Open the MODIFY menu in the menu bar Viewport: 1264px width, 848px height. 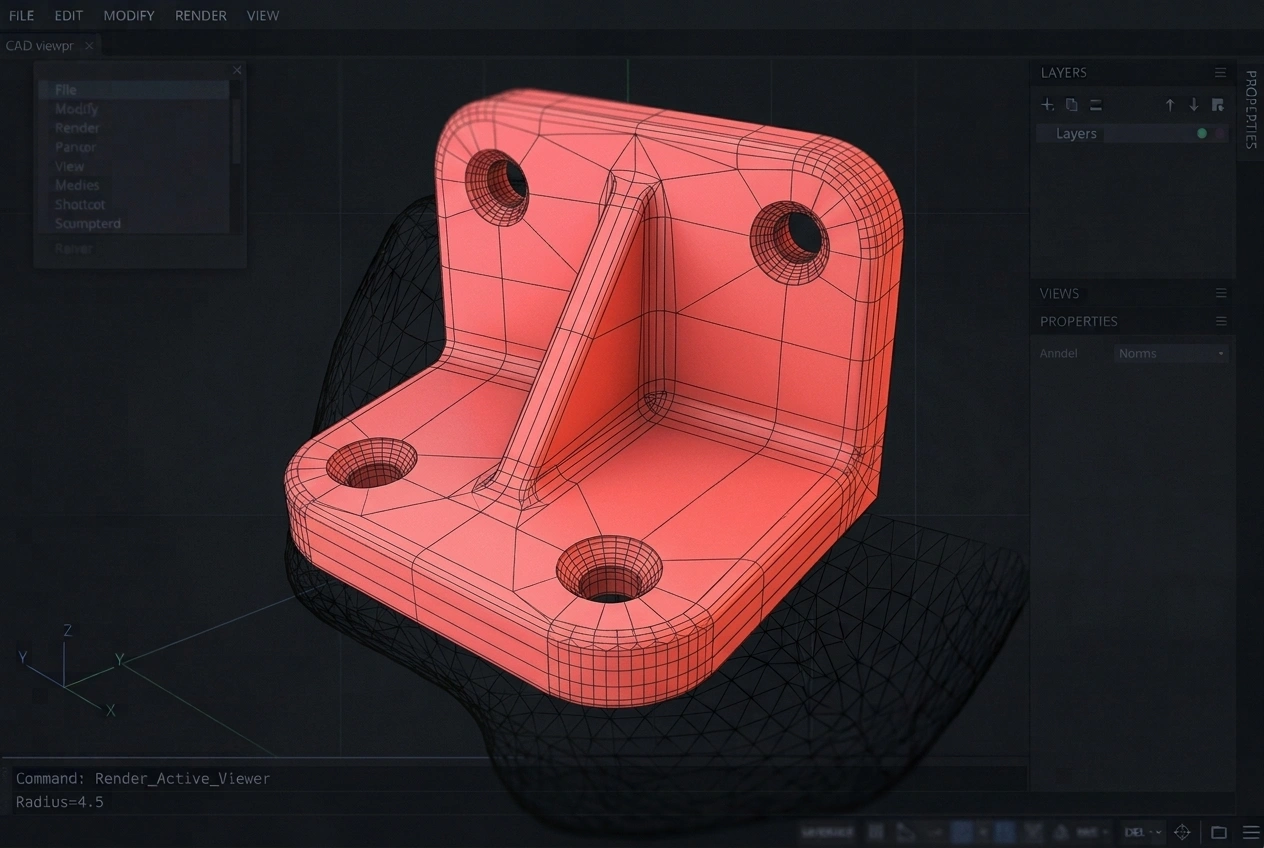pyautogui.click(x=129, y=15)
